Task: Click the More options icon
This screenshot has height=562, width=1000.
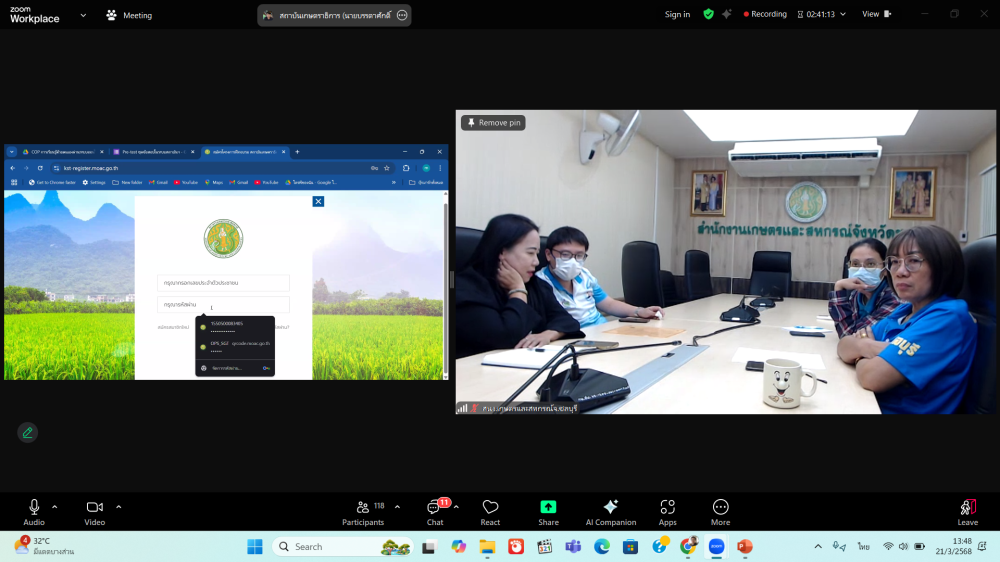Action: [720, 508]
